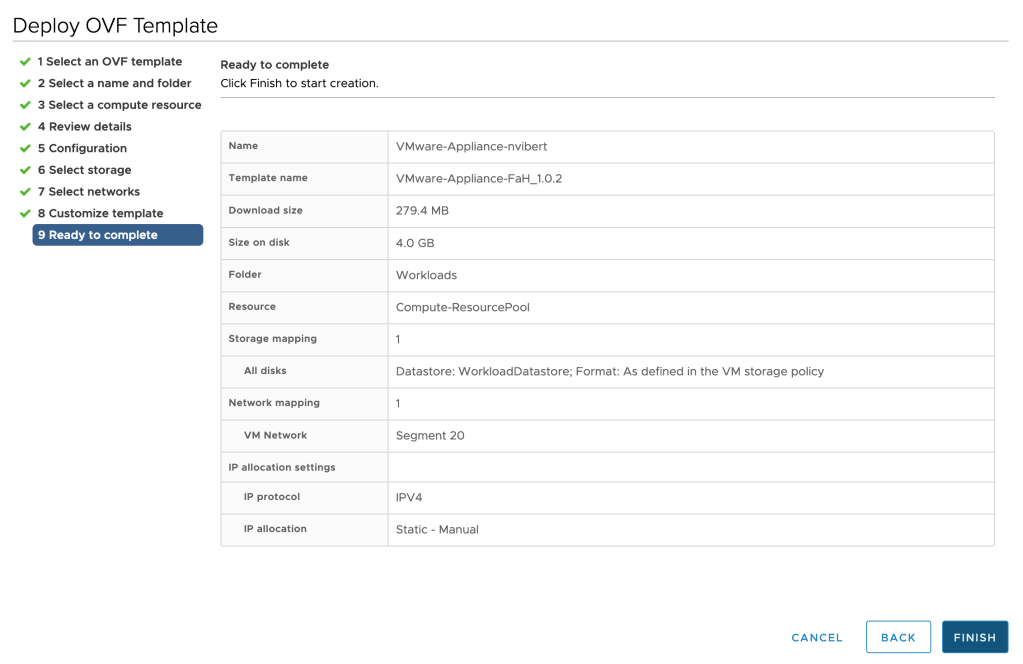The image size is (1023, 664).
Task: Open step 2 Select a name and folder
Action: click(114, 84)
